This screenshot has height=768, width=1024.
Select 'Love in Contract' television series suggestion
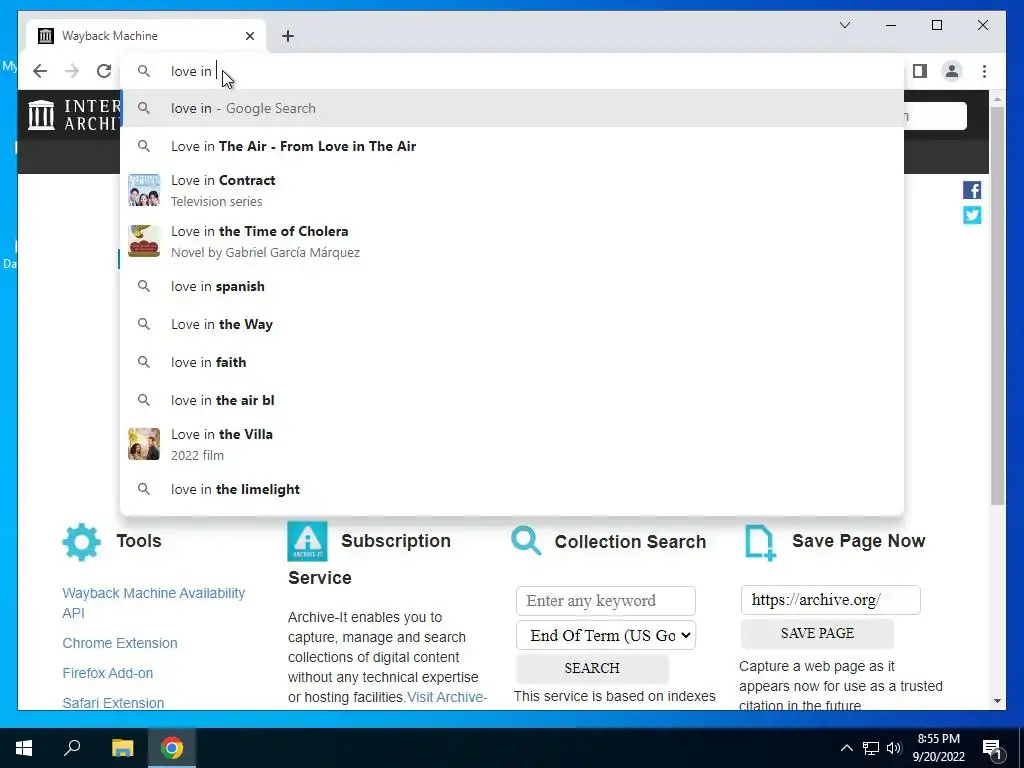click(512, 190)
